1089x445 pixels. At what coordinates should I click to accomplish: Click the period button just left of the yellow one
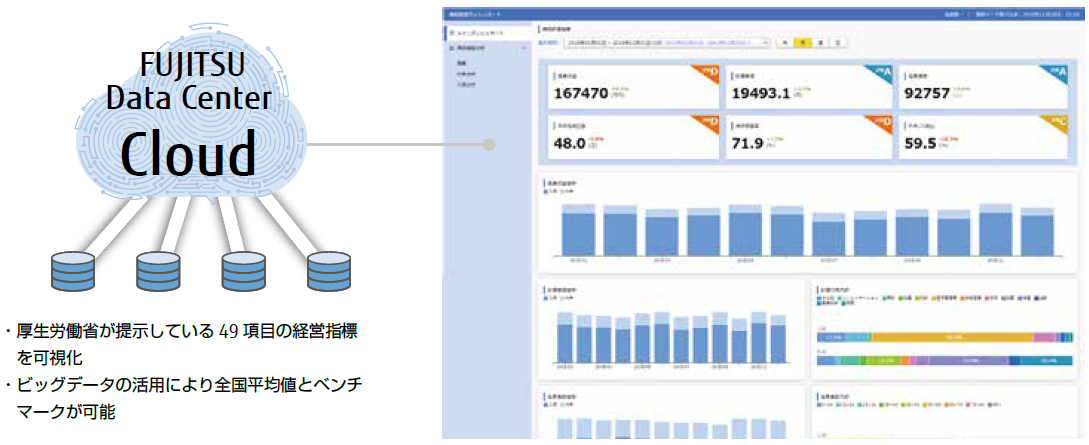(x=785, y=42)
